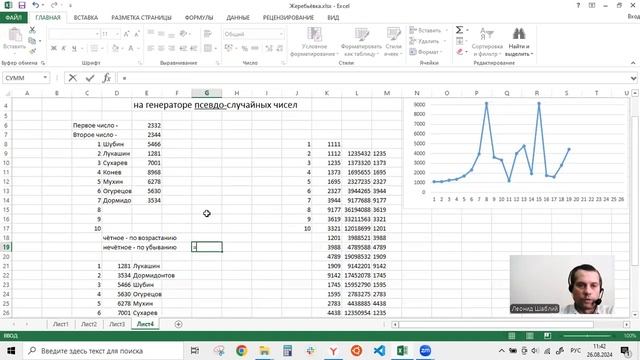Expand the formula bar with chevron
The height and width of the screenshot is (360, 640).
pos(633,78)
